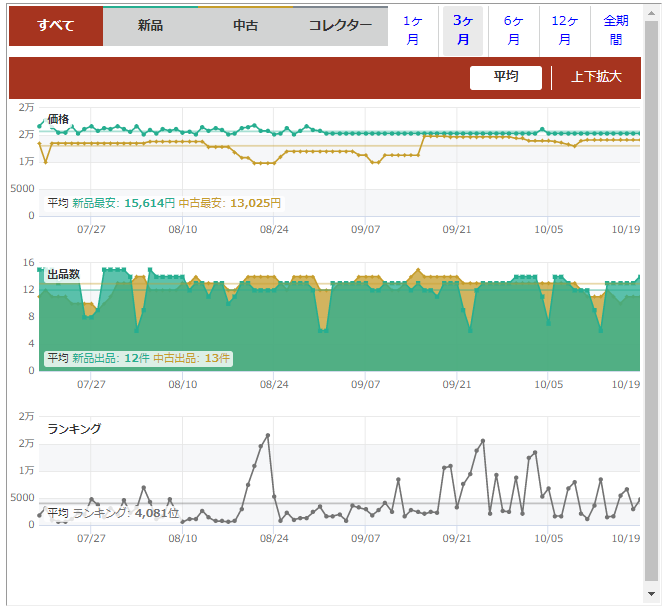Show the 全期間 range
Image resolution: width=667 pixels, height=611 pixels.
(x=616, y=30)
